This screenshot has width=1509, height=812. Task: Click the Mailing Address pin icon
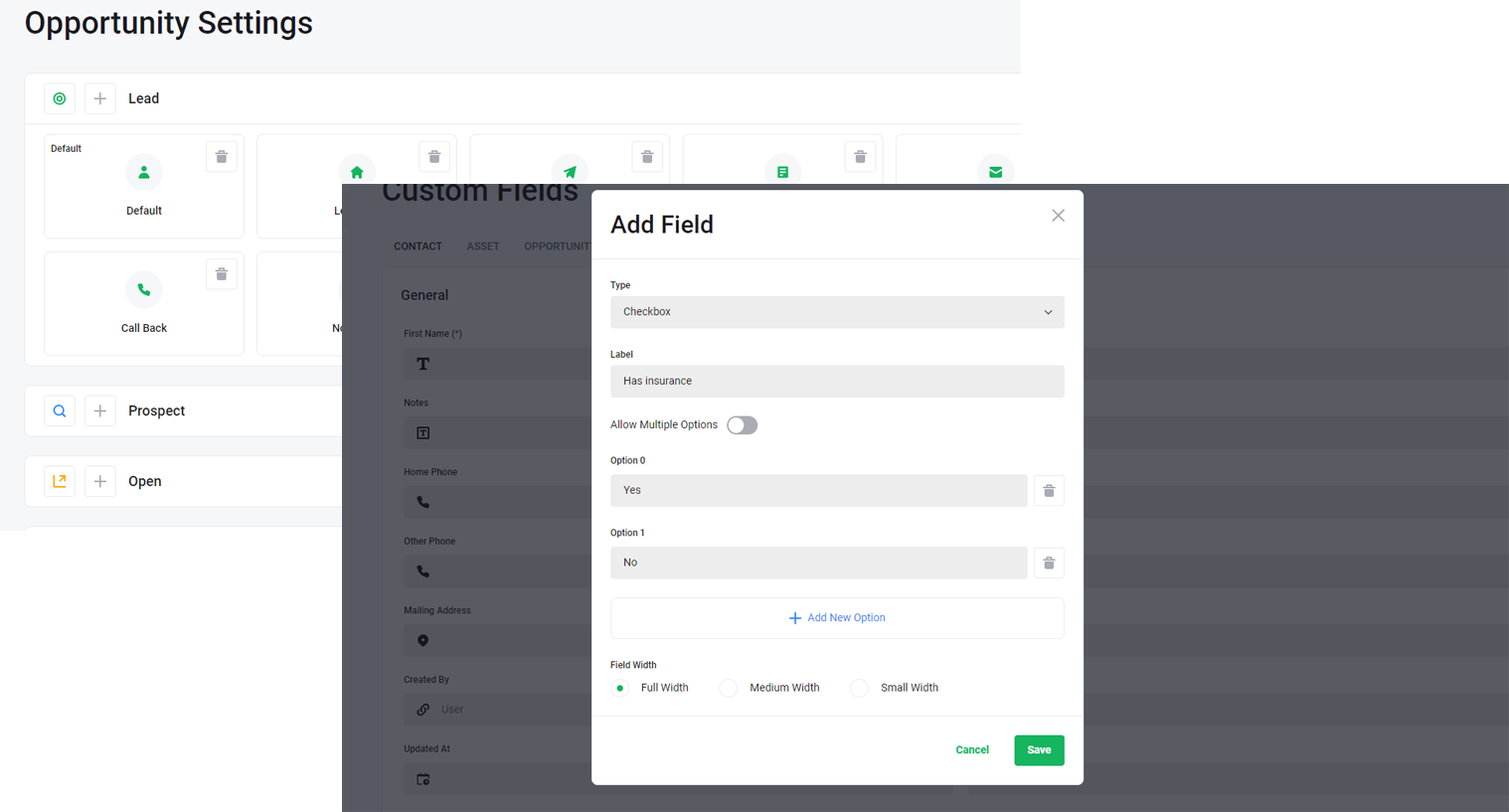pyautogui.click(x=423, y=641)
